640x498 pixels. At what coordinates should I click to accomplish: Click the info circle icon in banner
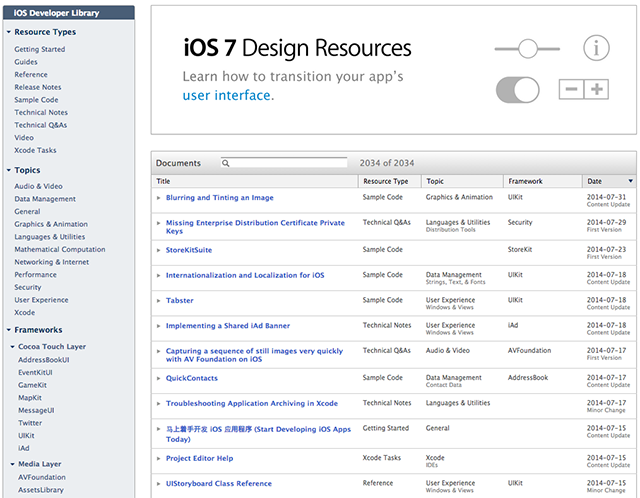pyautogui.click(x=596, y=48)
